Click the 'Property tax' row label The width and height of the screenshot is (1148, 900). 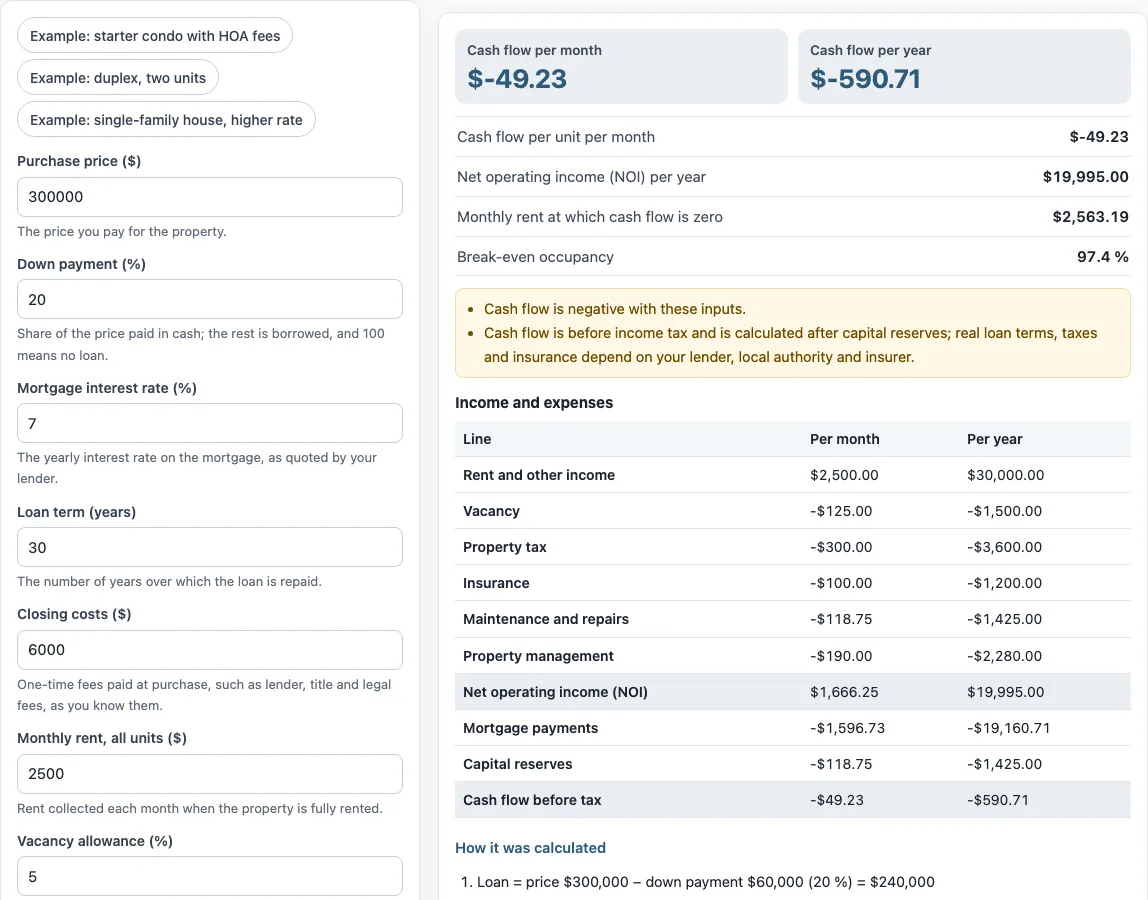[x=504, y=547]
